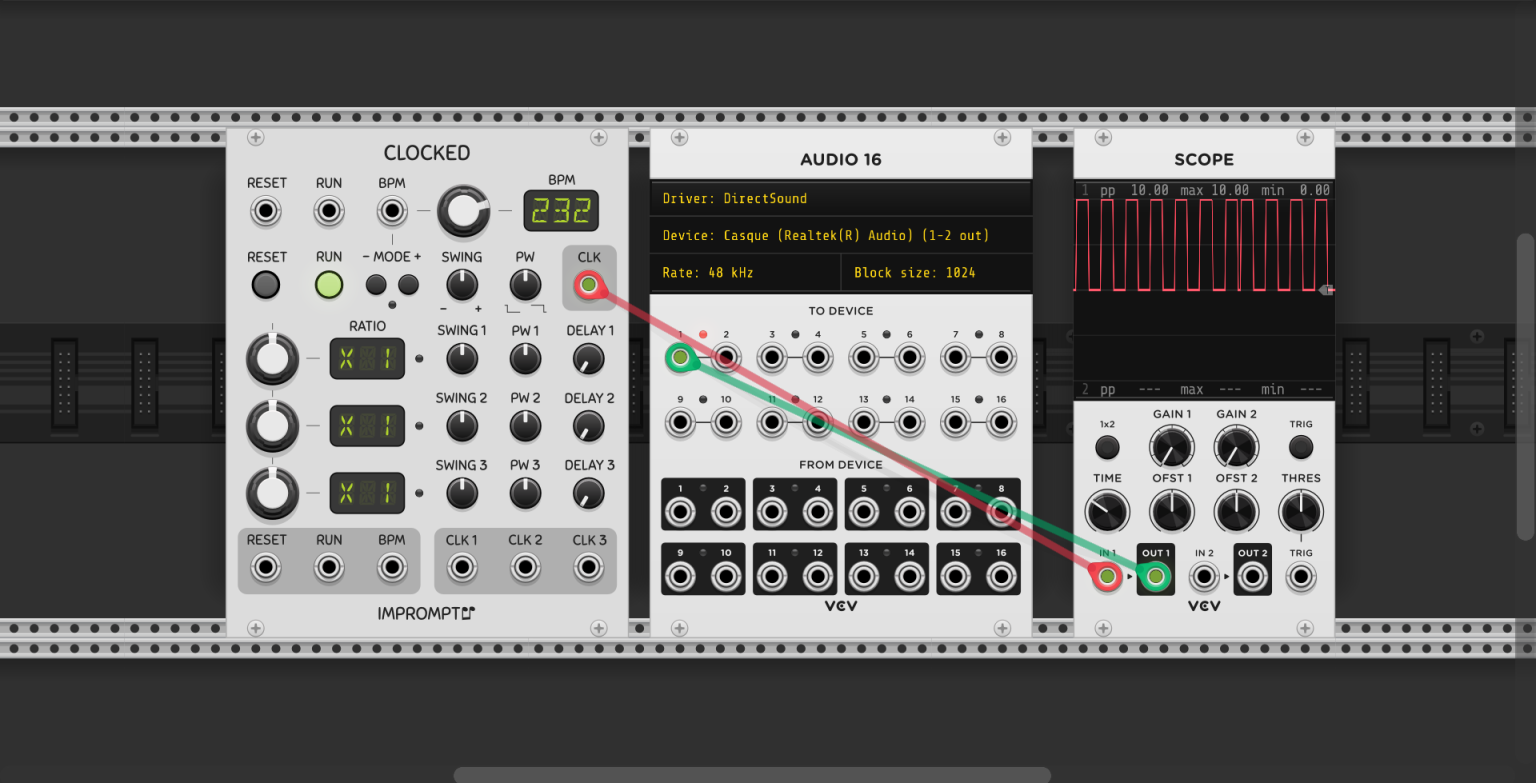1536x783 pixels.
Task: Click the Scope GAIN 1 knob
Action: click(1172, 446)
